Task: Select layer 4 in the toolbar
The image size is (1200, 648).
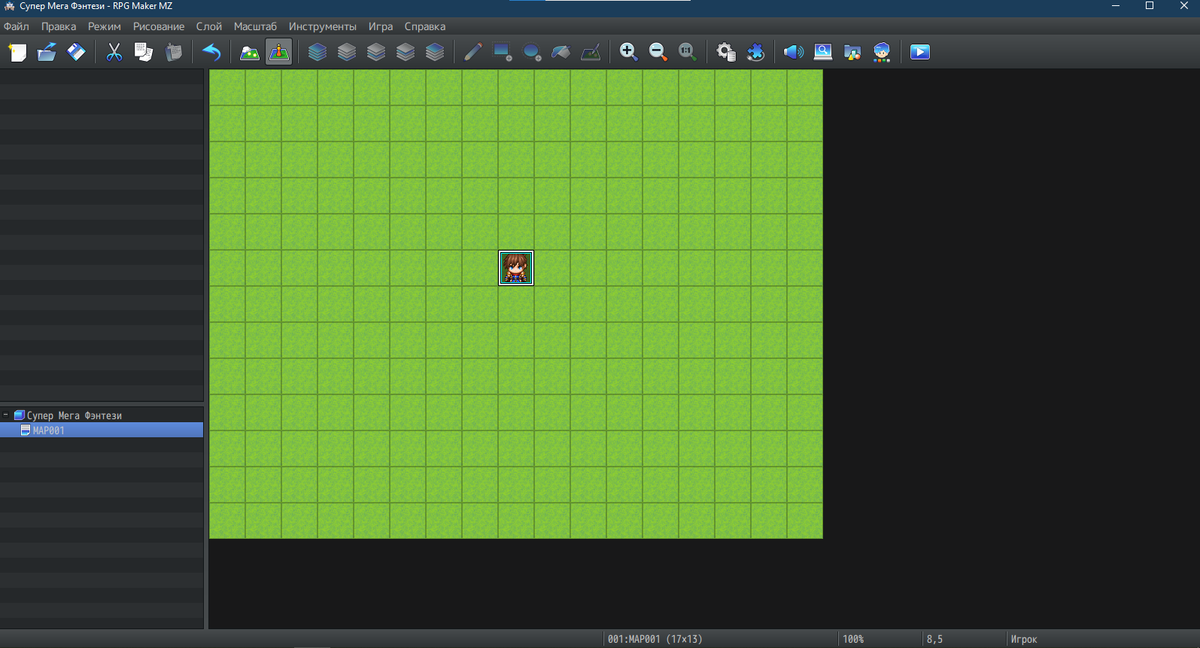Action: 434,52
